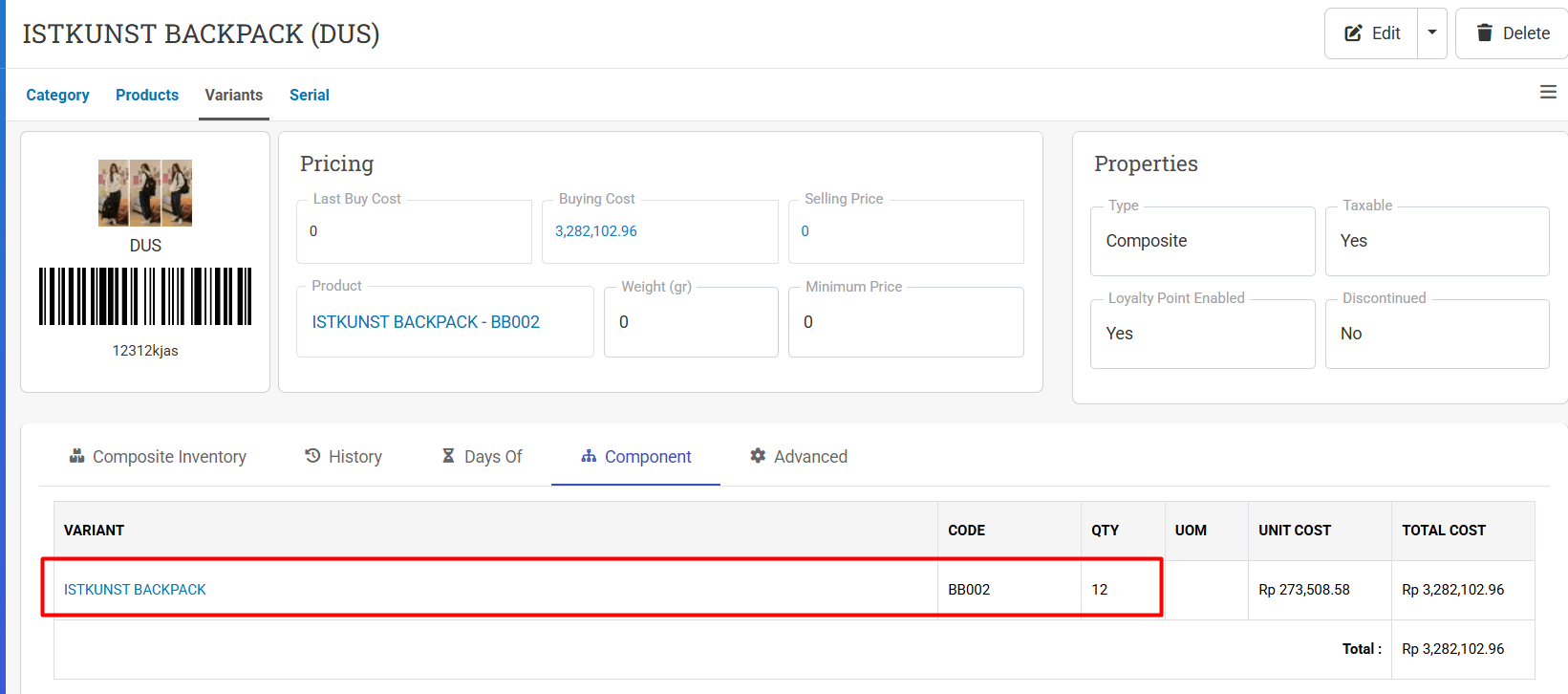Click the barcode image
The width and height of the screenshot is (1568, 694).
[x=145, y=296]
